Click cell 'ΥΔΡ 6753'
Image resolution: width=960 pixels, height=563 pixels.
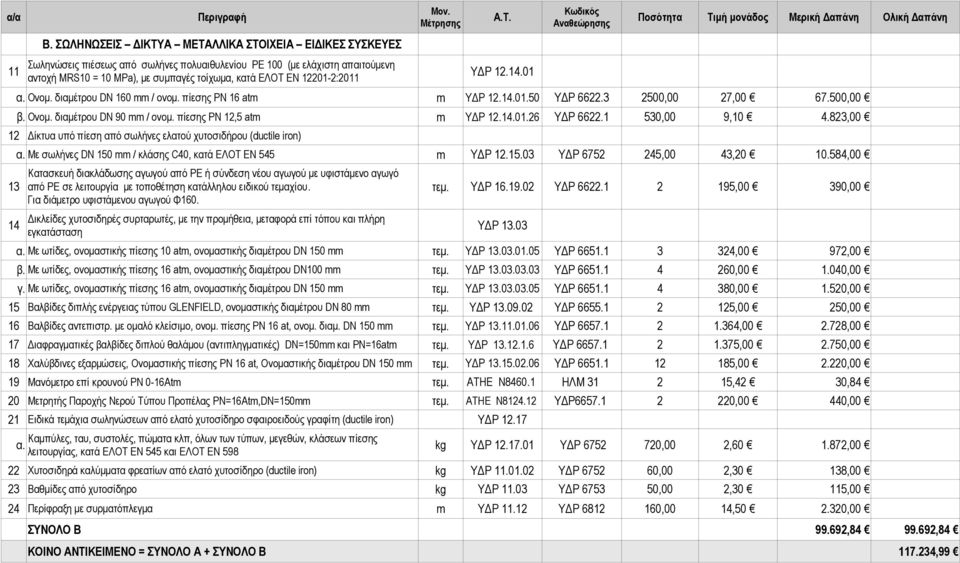[x=581, y=489]
